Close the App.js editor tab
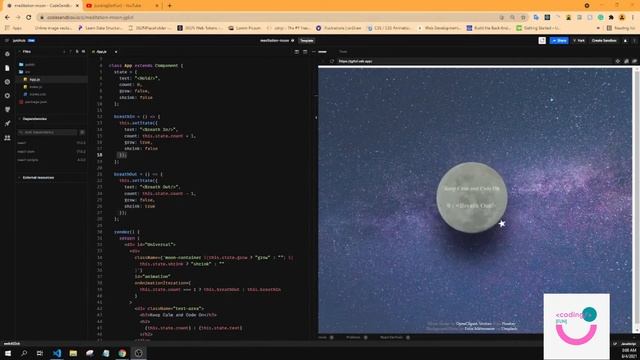 click(116, 52)
